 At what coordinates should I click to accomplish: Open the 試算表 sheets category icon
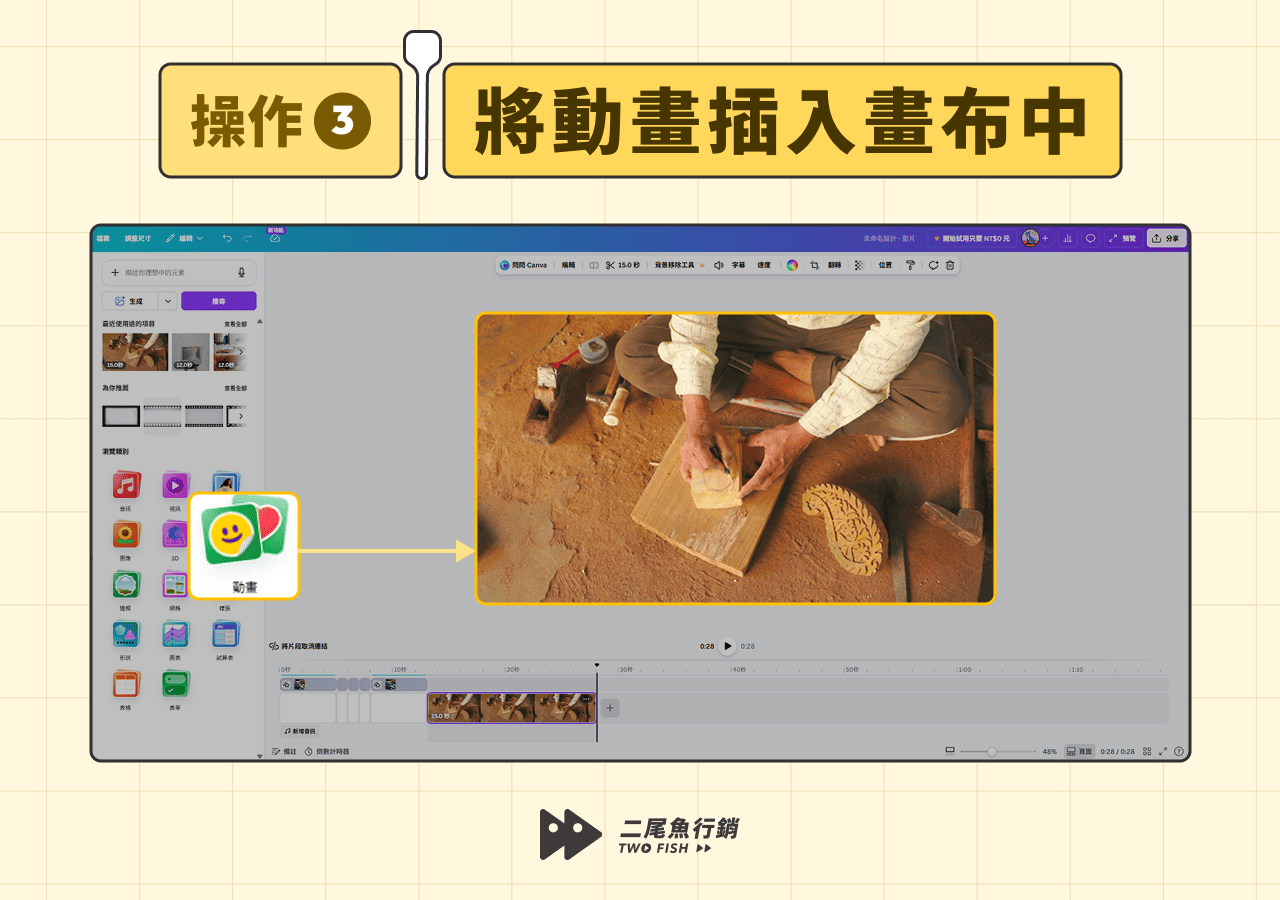click(225, 634)
